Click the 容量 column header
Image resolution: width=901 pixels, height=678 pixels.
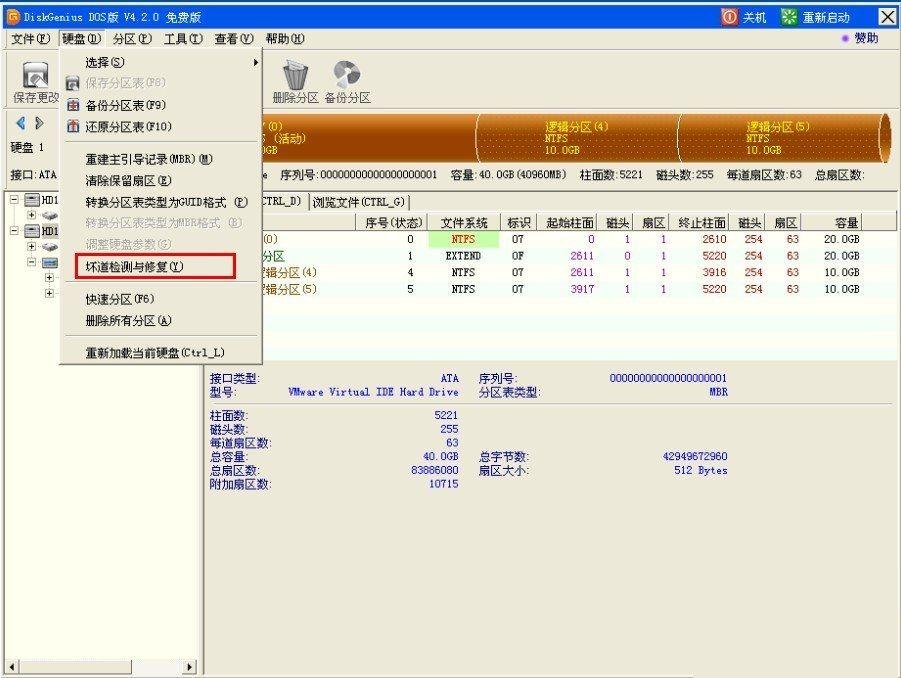click(x=833, y=222)
